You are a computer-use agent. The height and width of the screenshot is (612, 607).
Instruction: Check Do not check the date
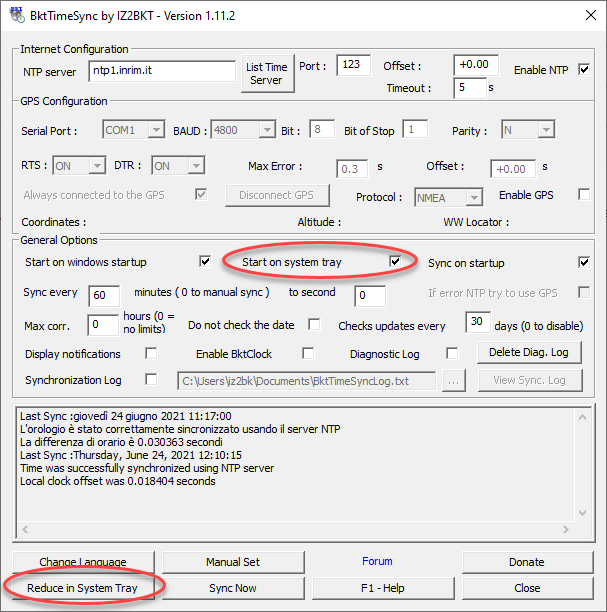click(x=314, y=324)
